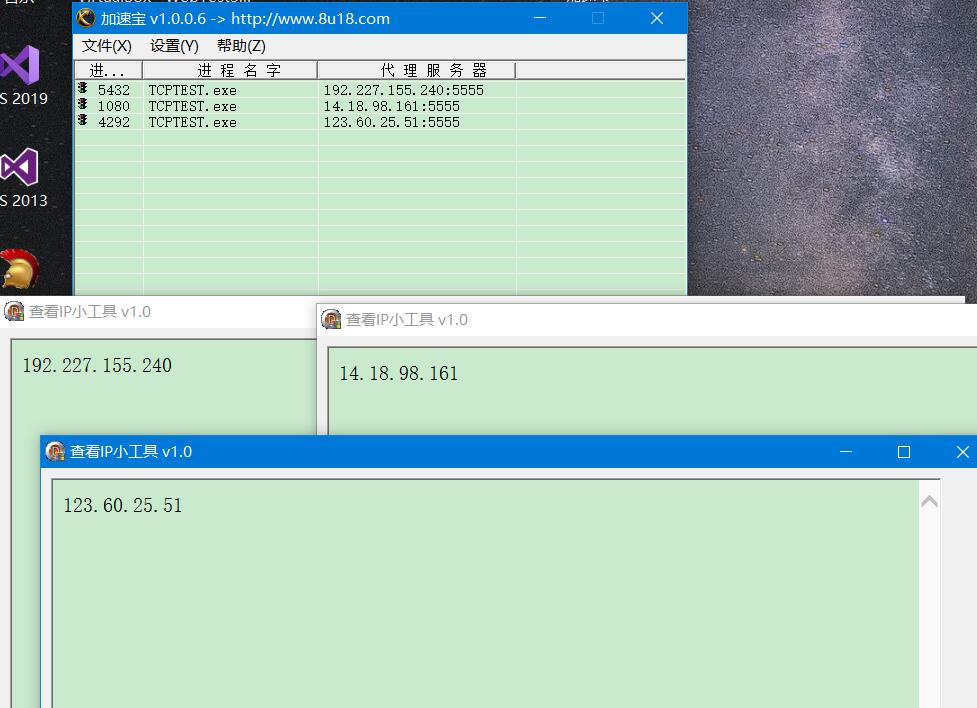Minimize the 加速宝 window
Screen dimensions: 977x708
click(x=540, y=19)
